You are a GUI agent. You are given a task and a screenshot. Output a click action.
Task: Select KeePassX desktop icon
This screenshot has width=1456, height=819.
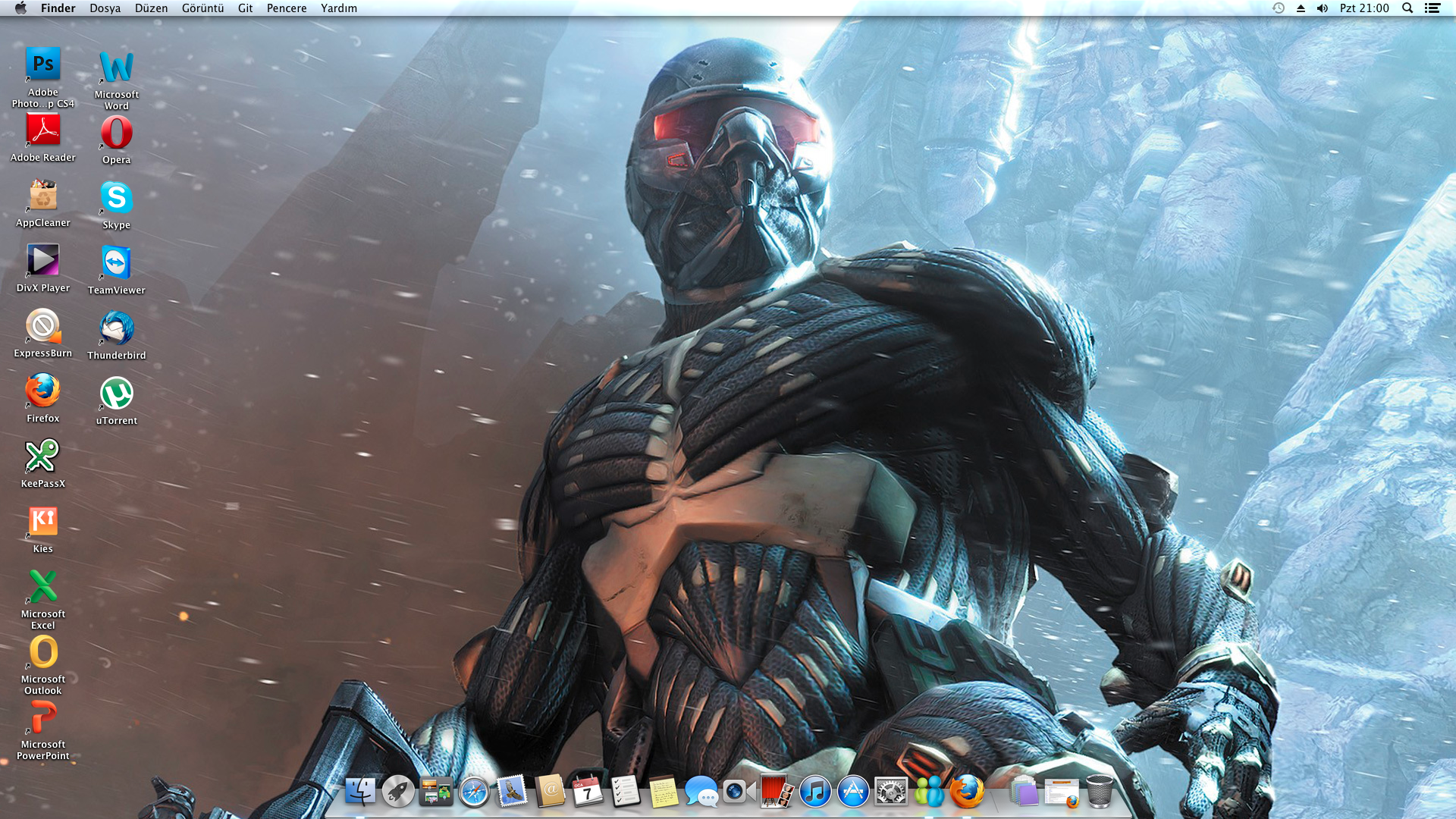click(x=43, y=457)
